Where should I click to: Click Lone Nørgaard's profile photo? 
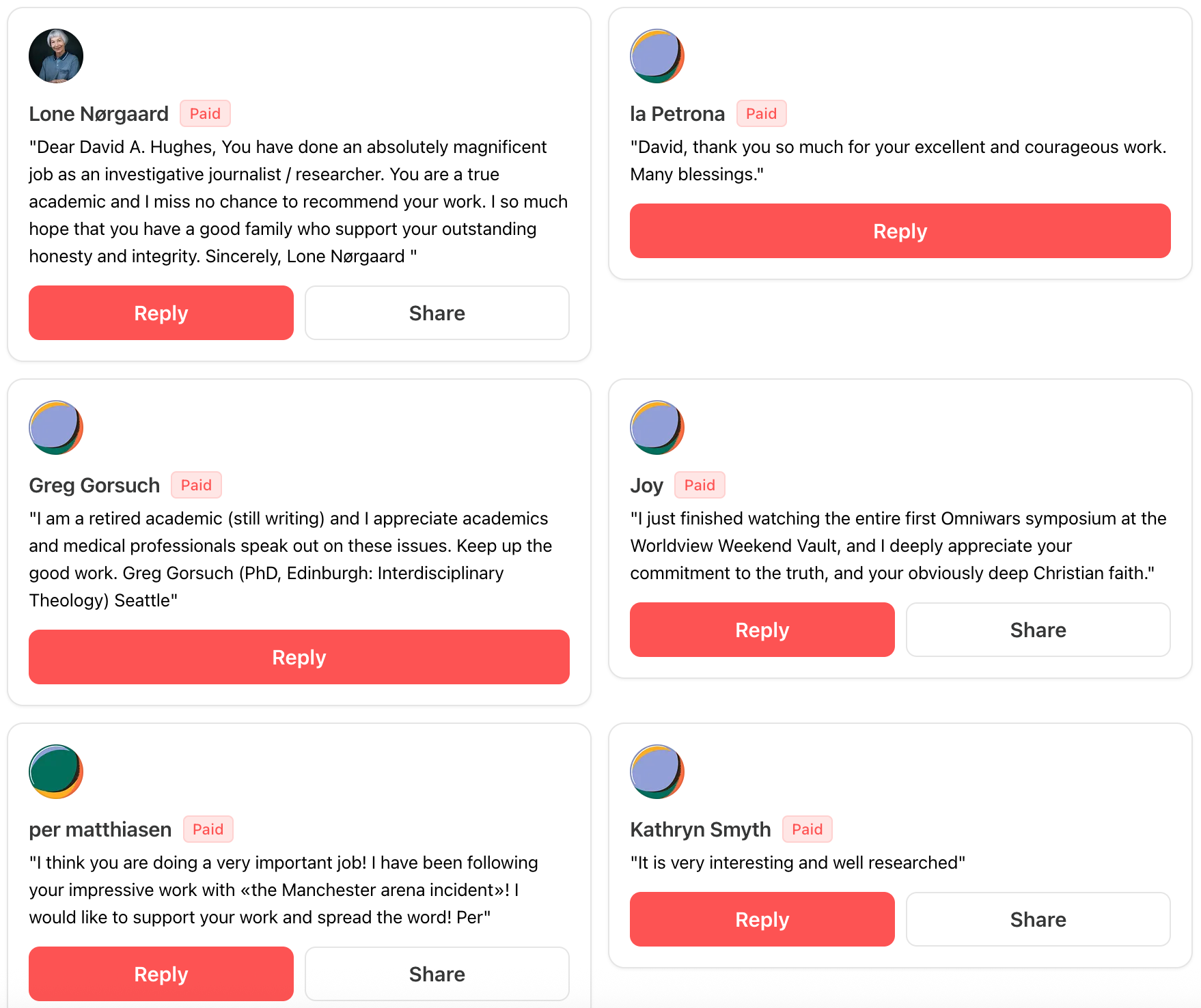pos(56,56)
